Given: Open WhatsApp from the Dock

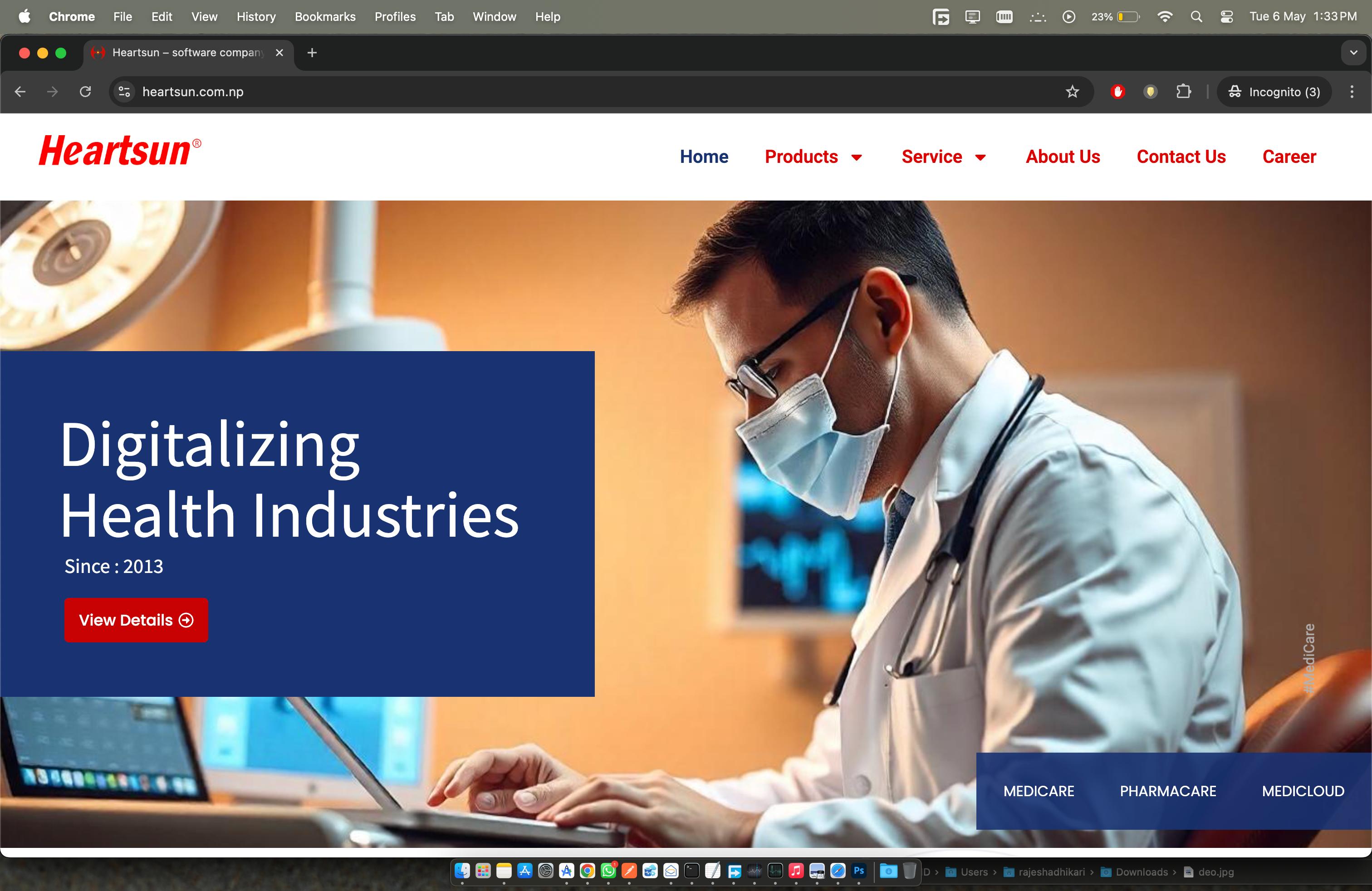Looking at the screenshot, I should click(608, 871).
